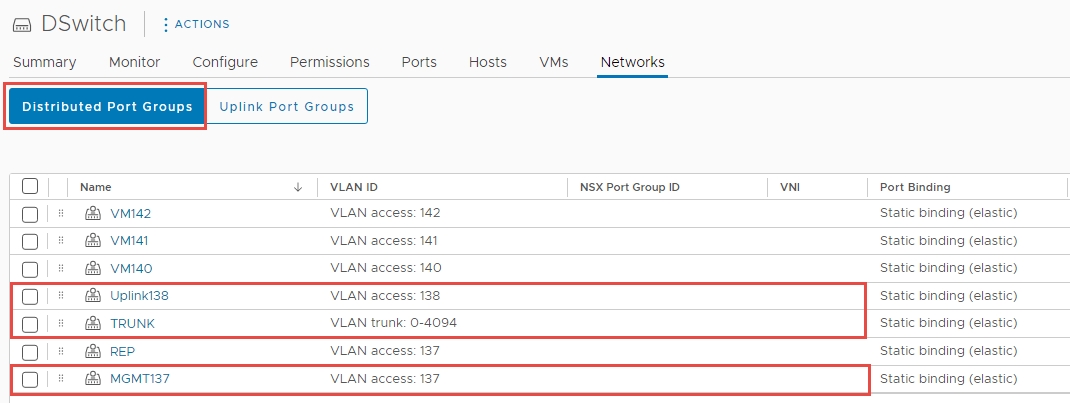
Task: Click the VM142 port group icon
Action: [94, 213]
